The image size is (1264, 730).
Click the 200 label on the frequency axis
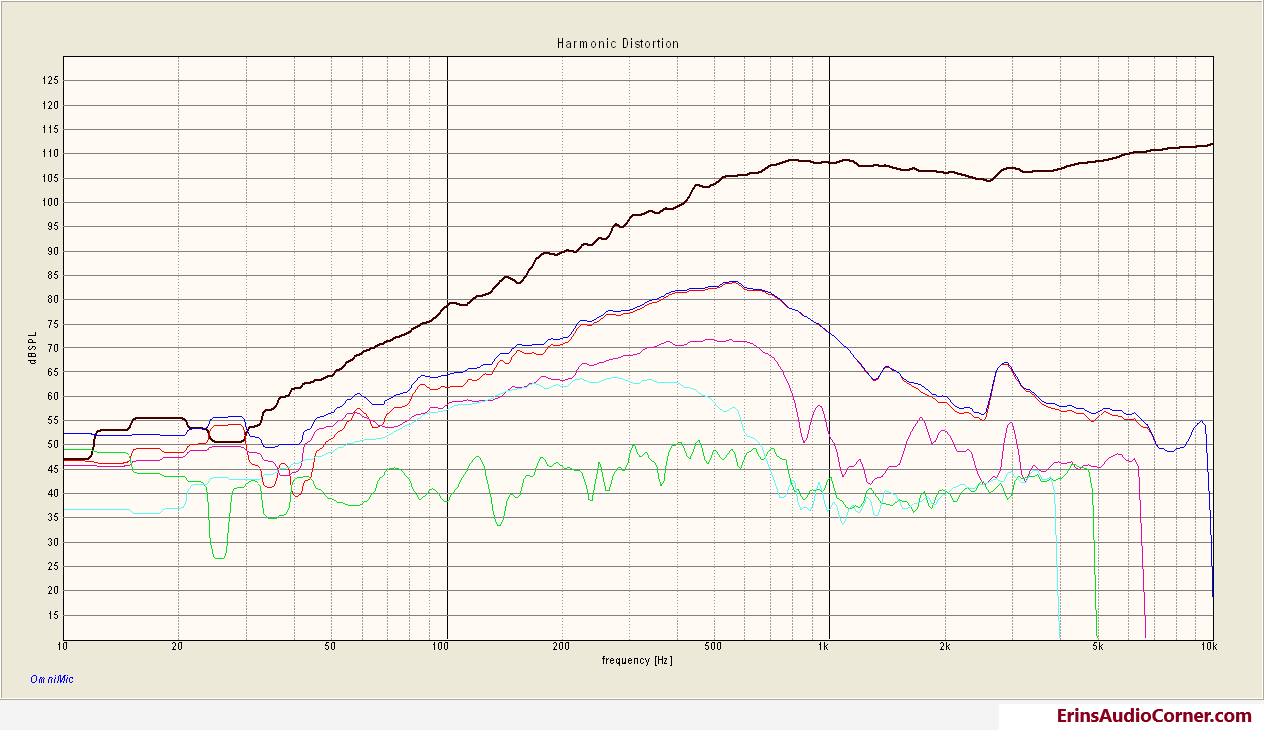[561, 647]
